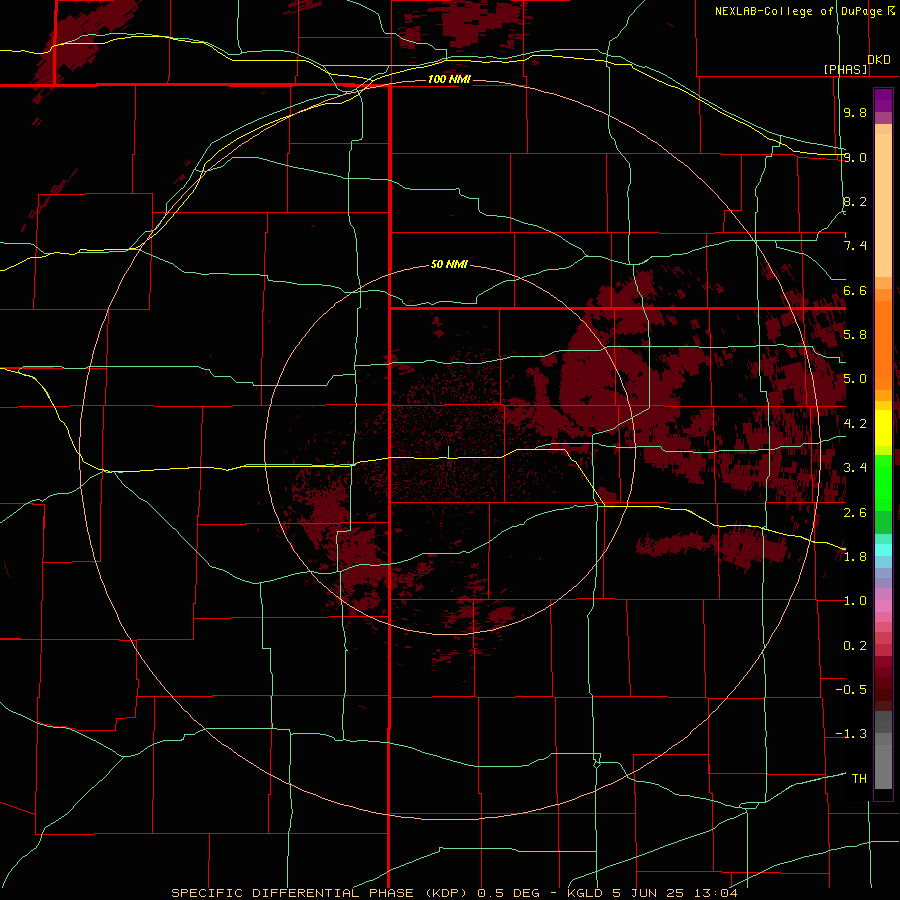Screen dimensions: 900x900
Task: Pick the purple segment atop the color bar
Action: [883, 100]
